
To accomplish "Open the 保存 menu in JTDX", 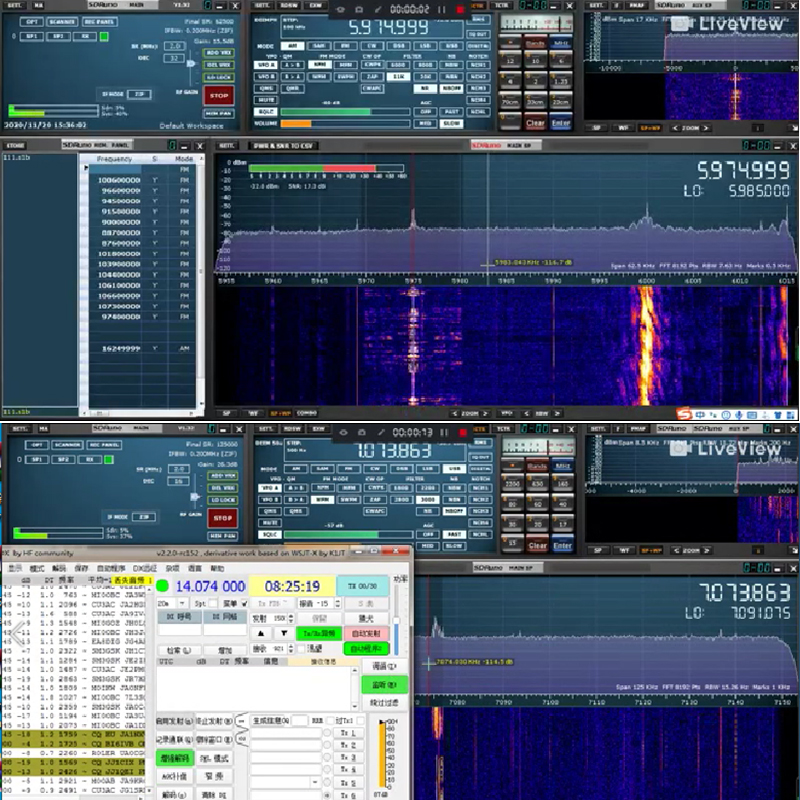I will click(x=82, y=568).
